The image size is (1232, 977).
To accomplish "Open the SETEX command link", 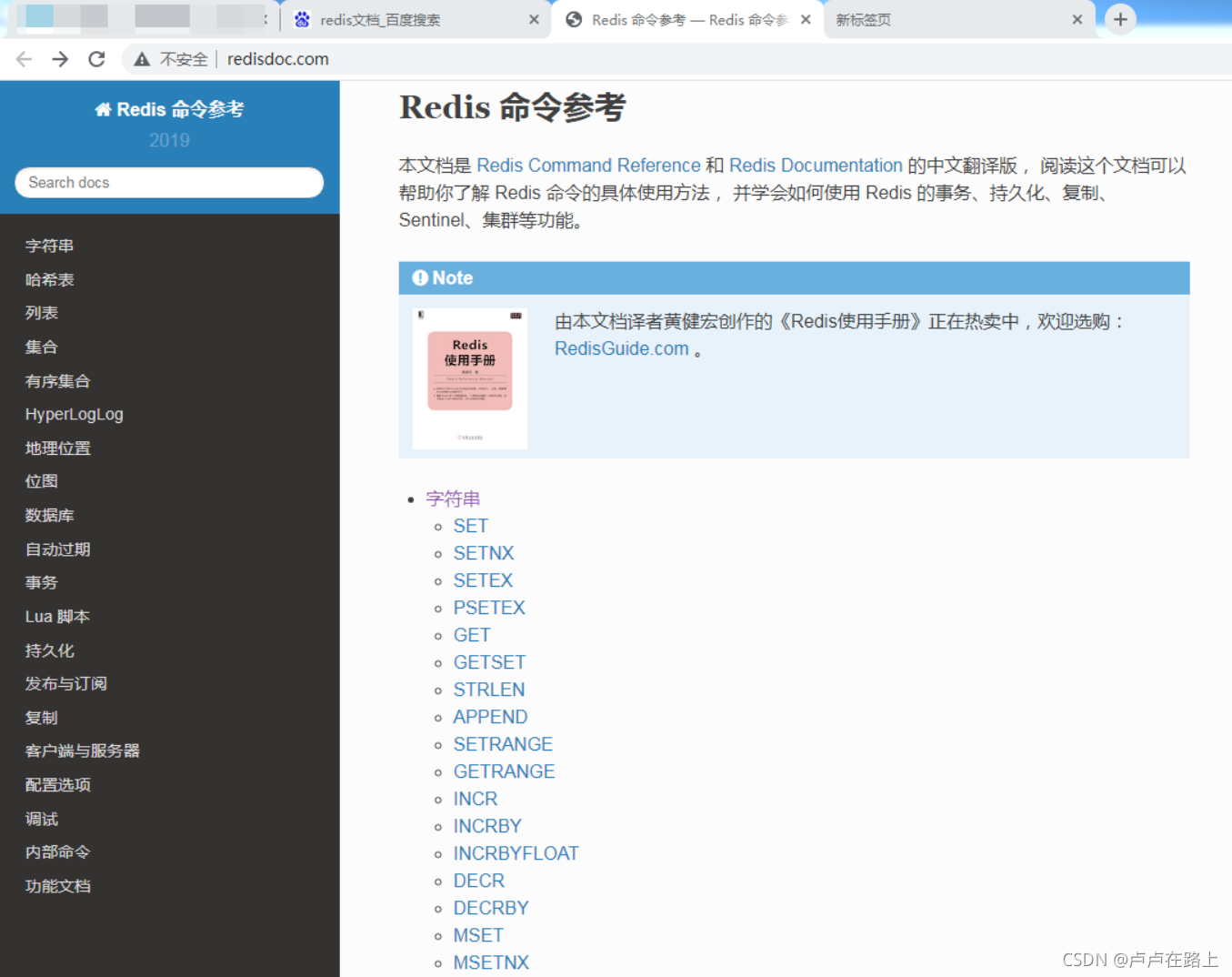I will [x=484, y=580].
